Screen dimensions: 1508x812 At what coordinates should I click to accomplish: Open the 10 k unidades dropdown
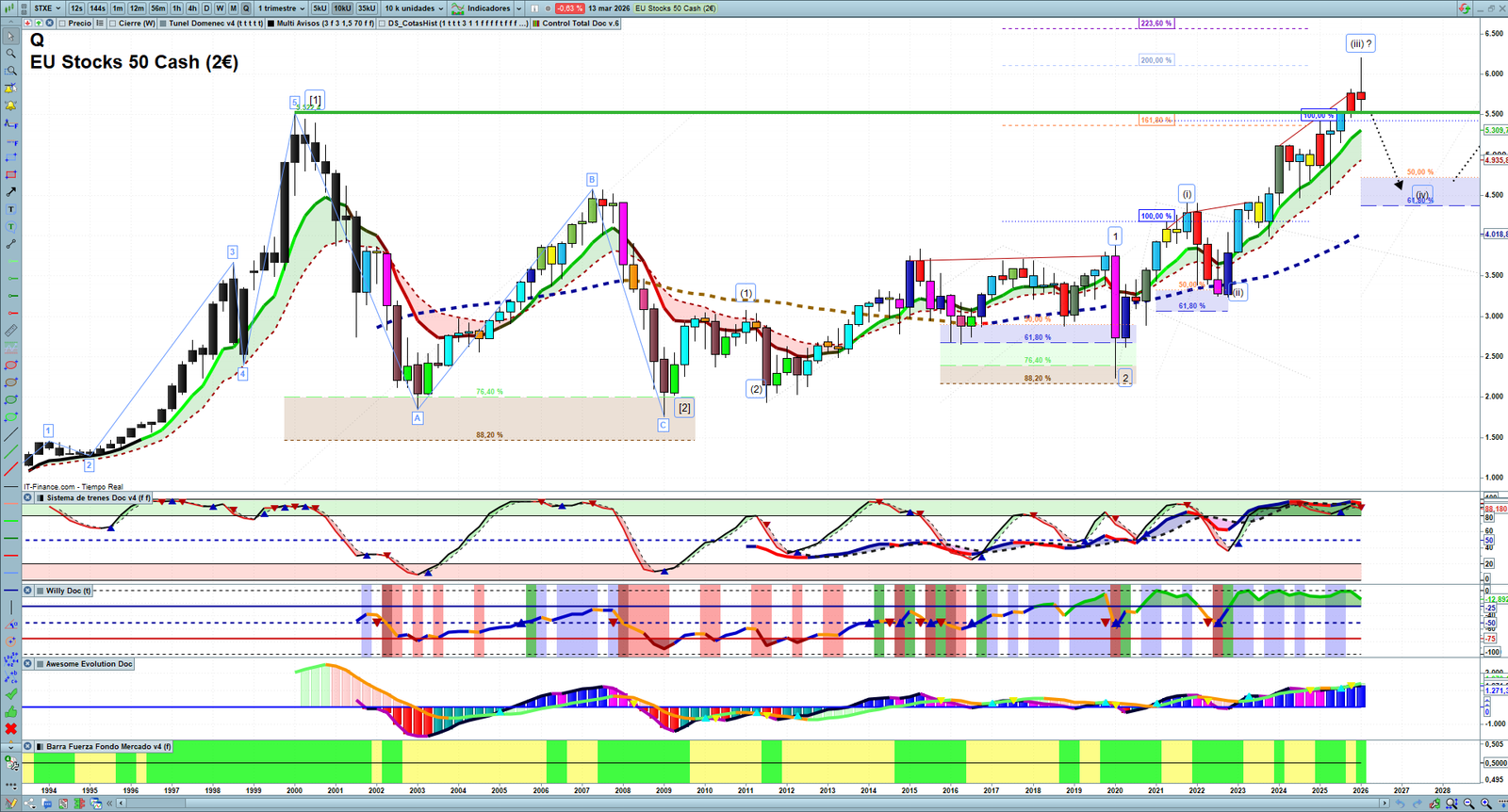point(414,8)
